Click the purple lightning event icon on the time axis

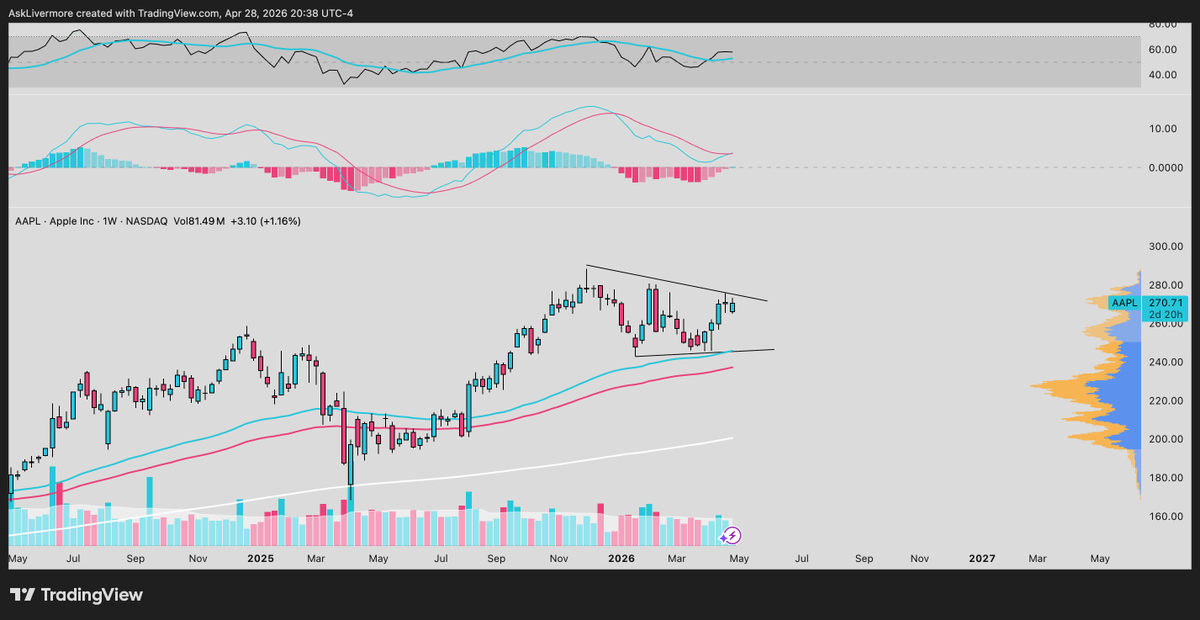click(x=731, y=535)
